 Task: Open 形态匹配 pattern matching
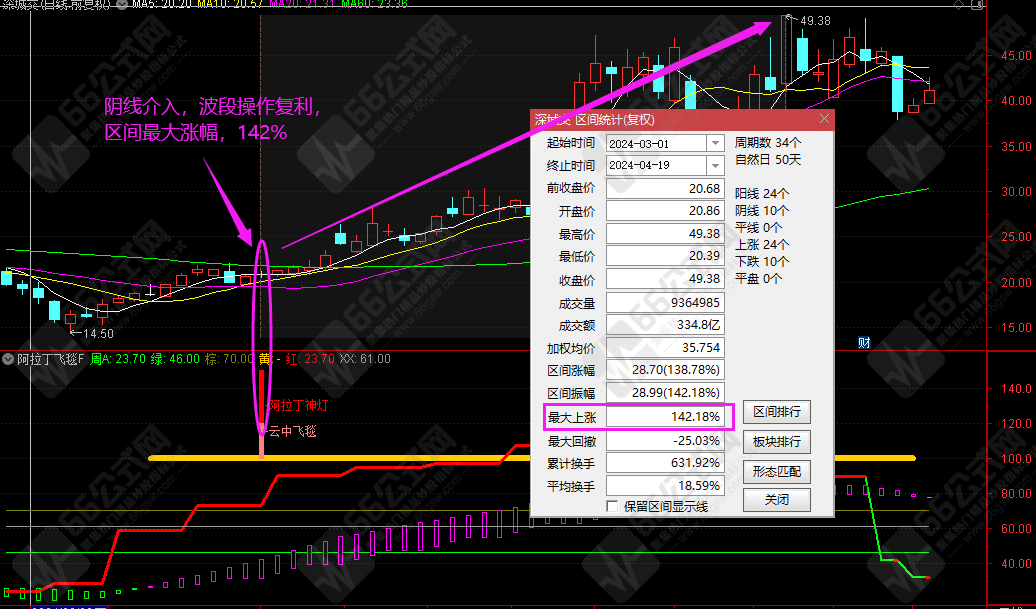coord(776,471)
